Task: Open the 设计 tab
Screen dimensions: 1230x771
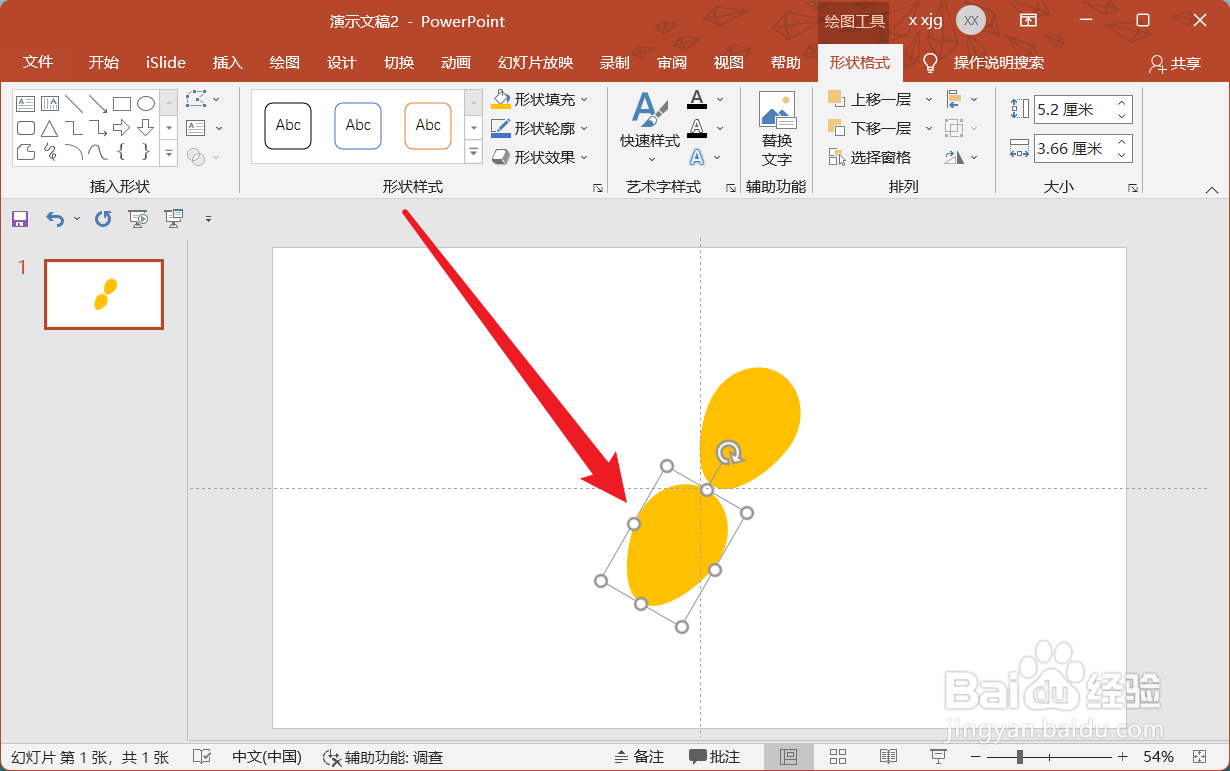Action: click(x=342, y=62)
